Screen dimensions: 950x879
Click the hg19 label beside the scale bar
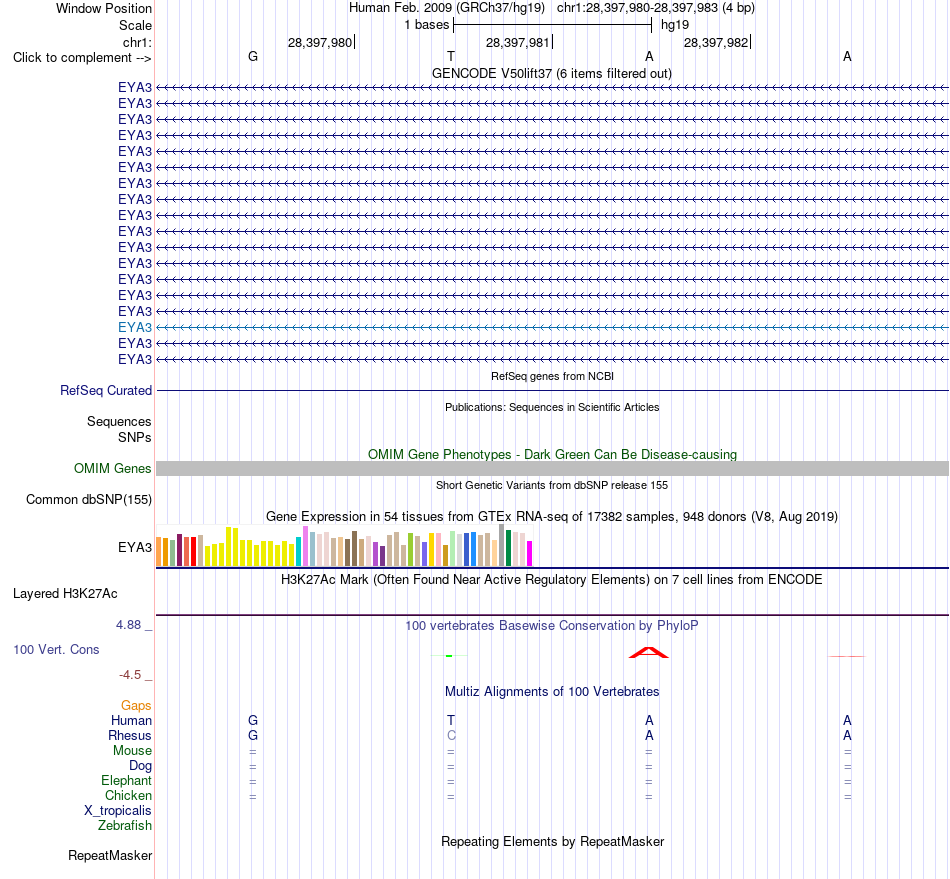click(675, 25)
